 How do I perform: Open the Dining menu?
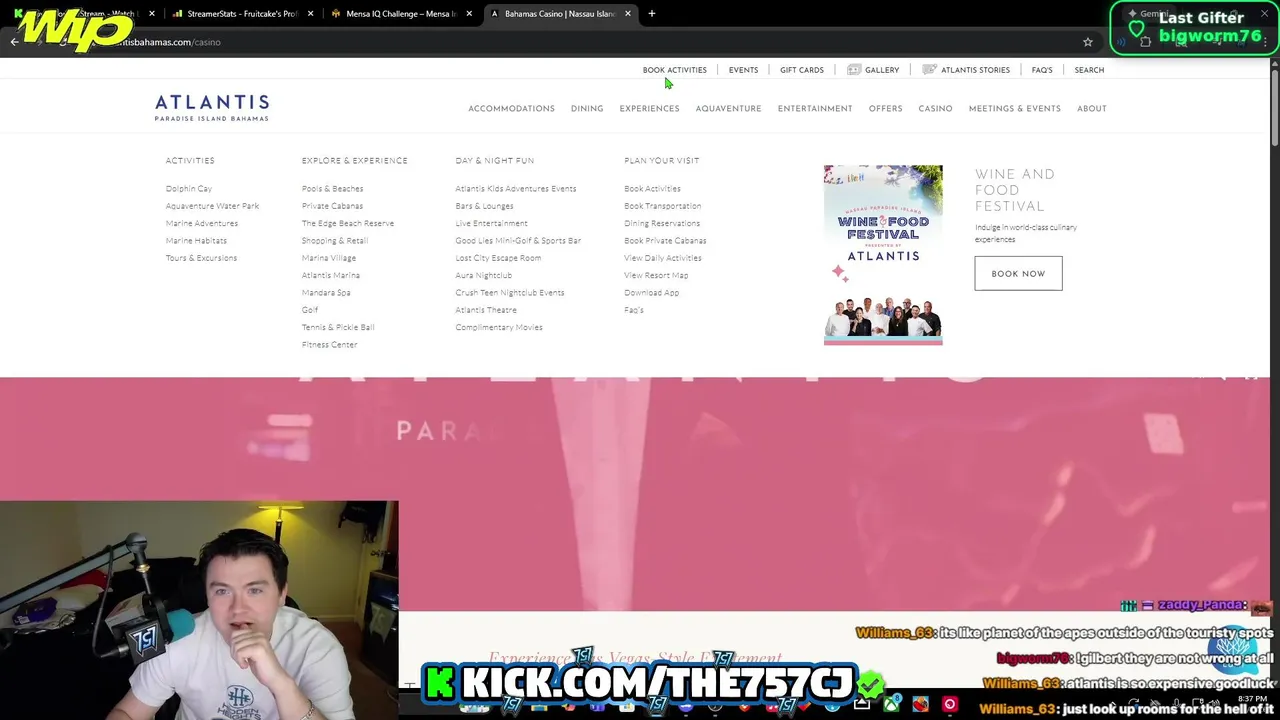point(587,109)
